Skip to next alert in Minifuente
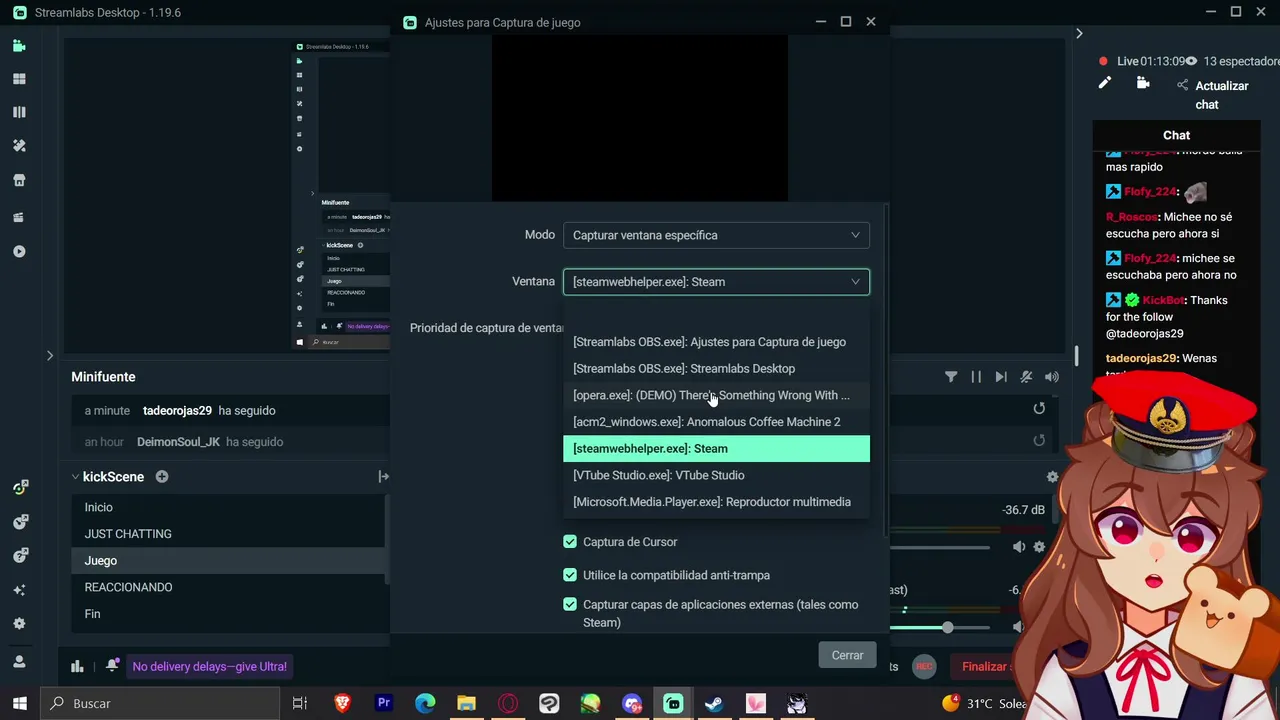 [1001, 377]
